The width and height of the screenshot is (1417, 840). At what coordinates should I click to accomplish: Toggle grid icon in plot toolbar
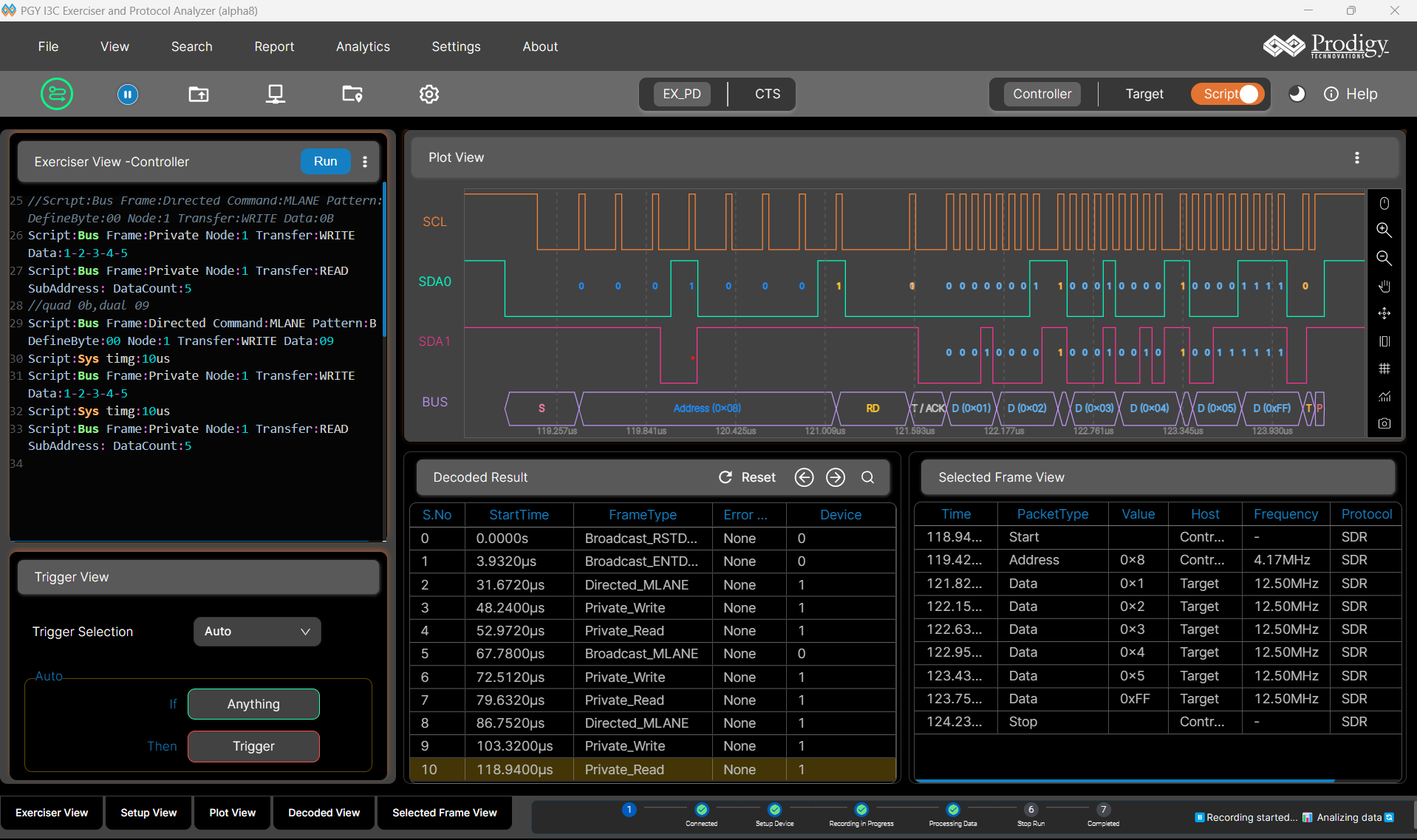[x=1384, y=369]
